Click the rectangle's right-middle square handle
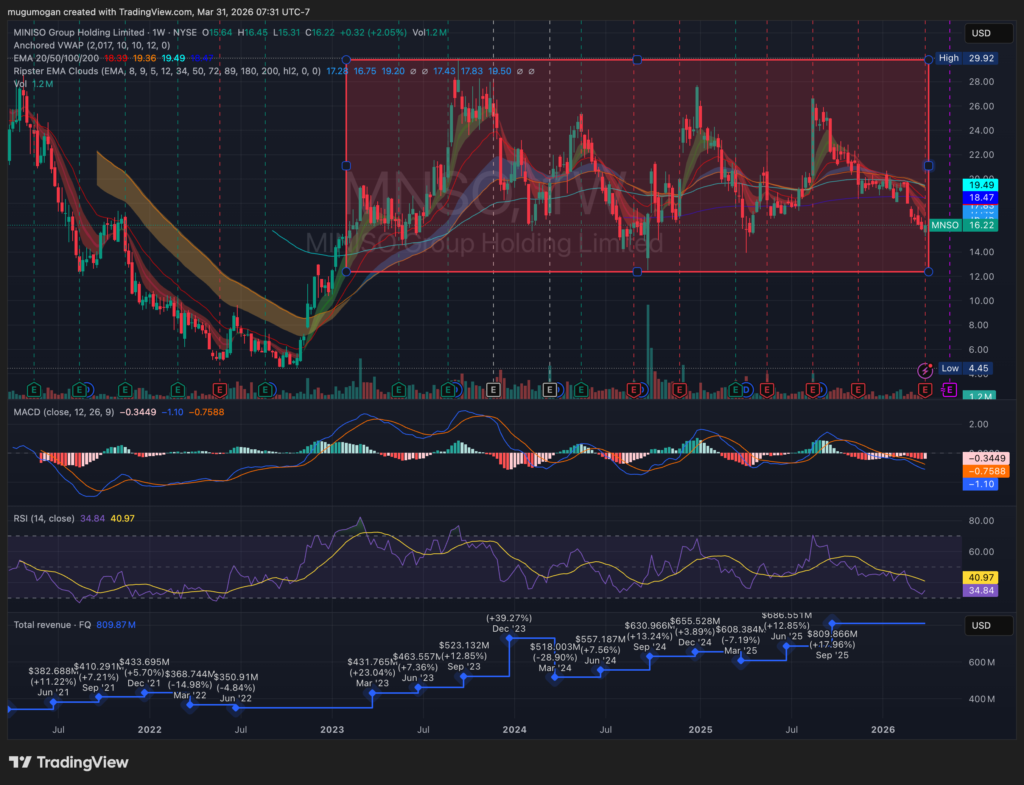The height and width of the screenshot is (785, 1024). click(929, 165)
